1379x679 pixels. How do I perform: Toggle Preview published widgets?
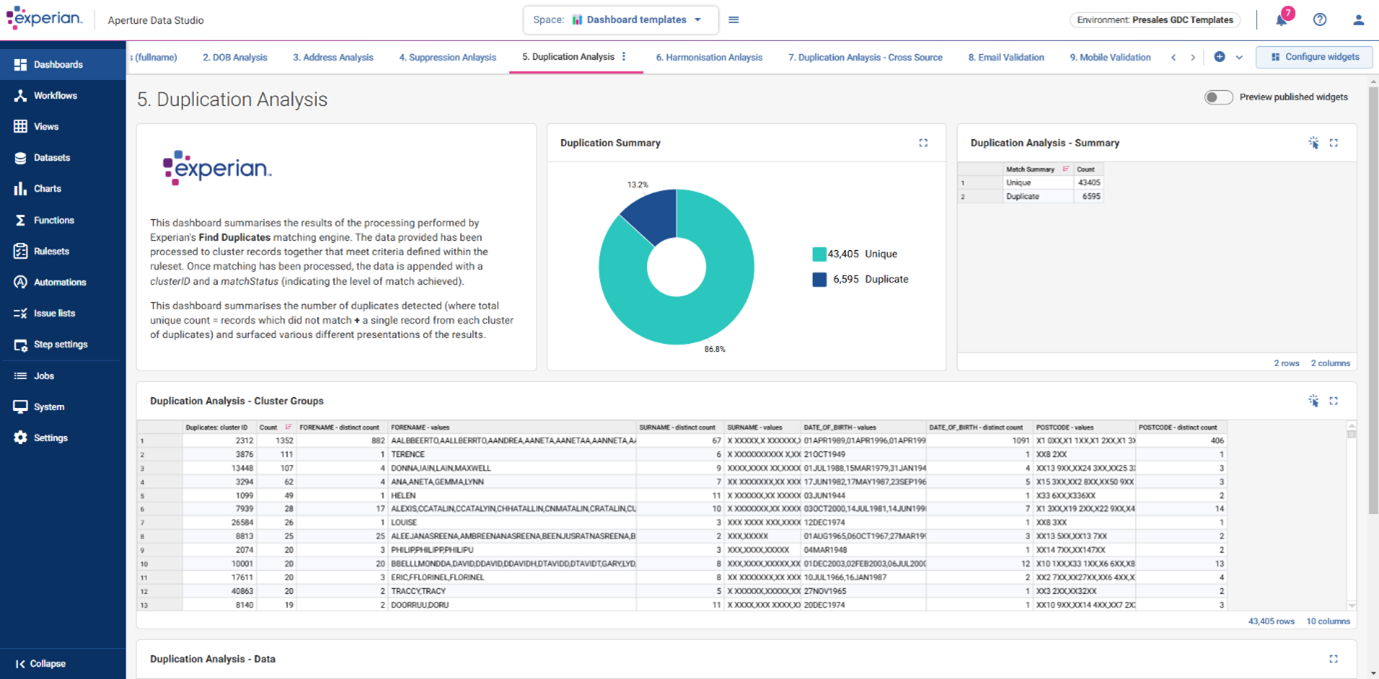[x=1218, y=97]
